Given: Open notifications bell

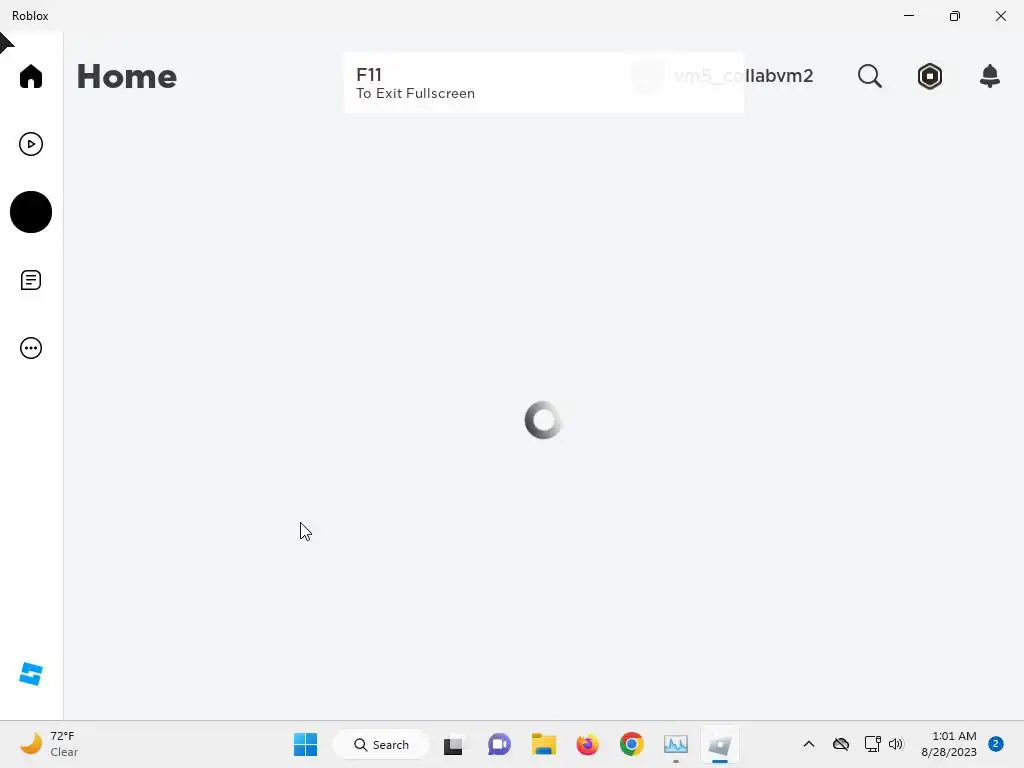Looking at the screenshot, I should coord(990,76).
